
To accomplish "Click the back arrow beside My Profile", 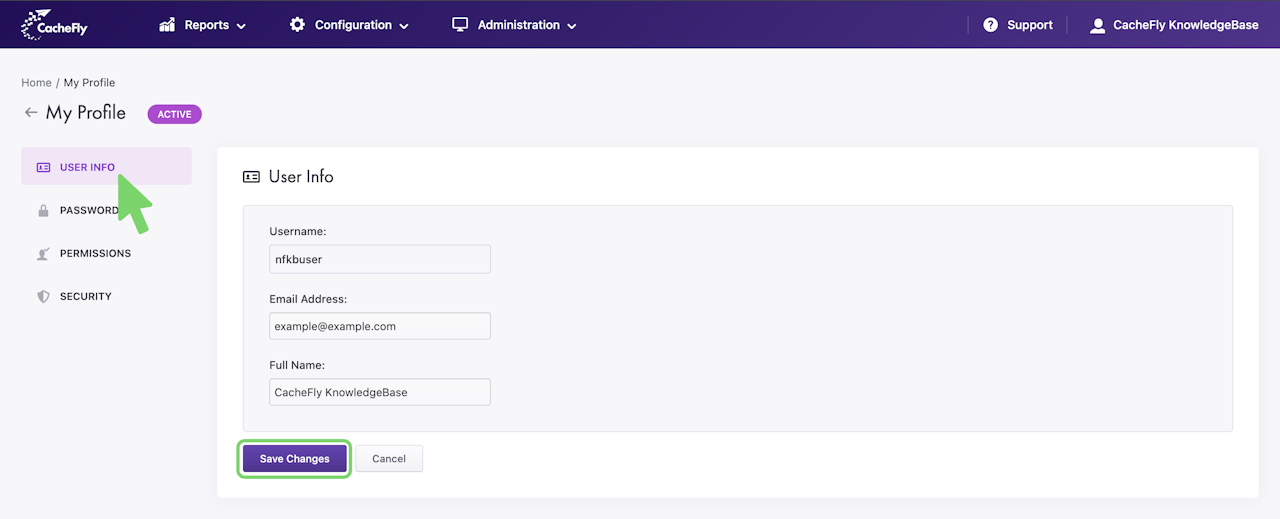I will click(31, 113).
